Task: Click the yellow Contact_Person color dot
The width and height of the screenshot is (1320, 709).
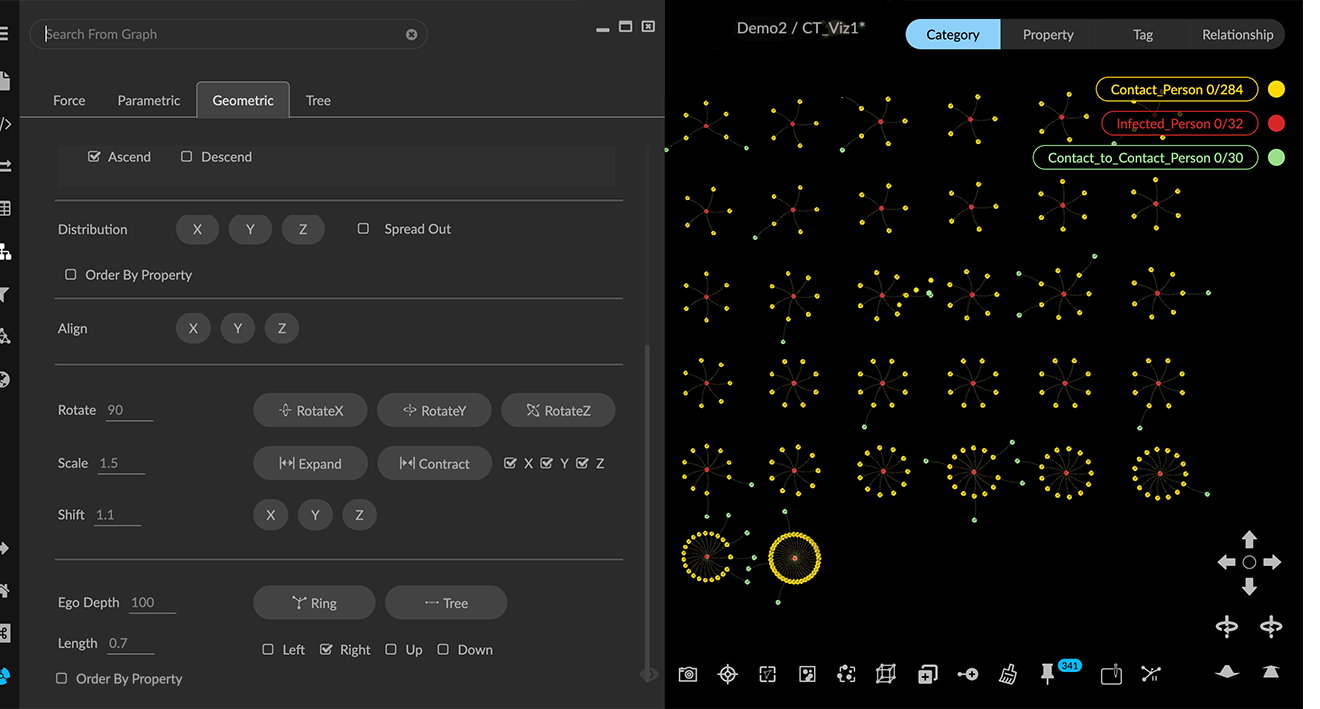Action: (1276, 89)
